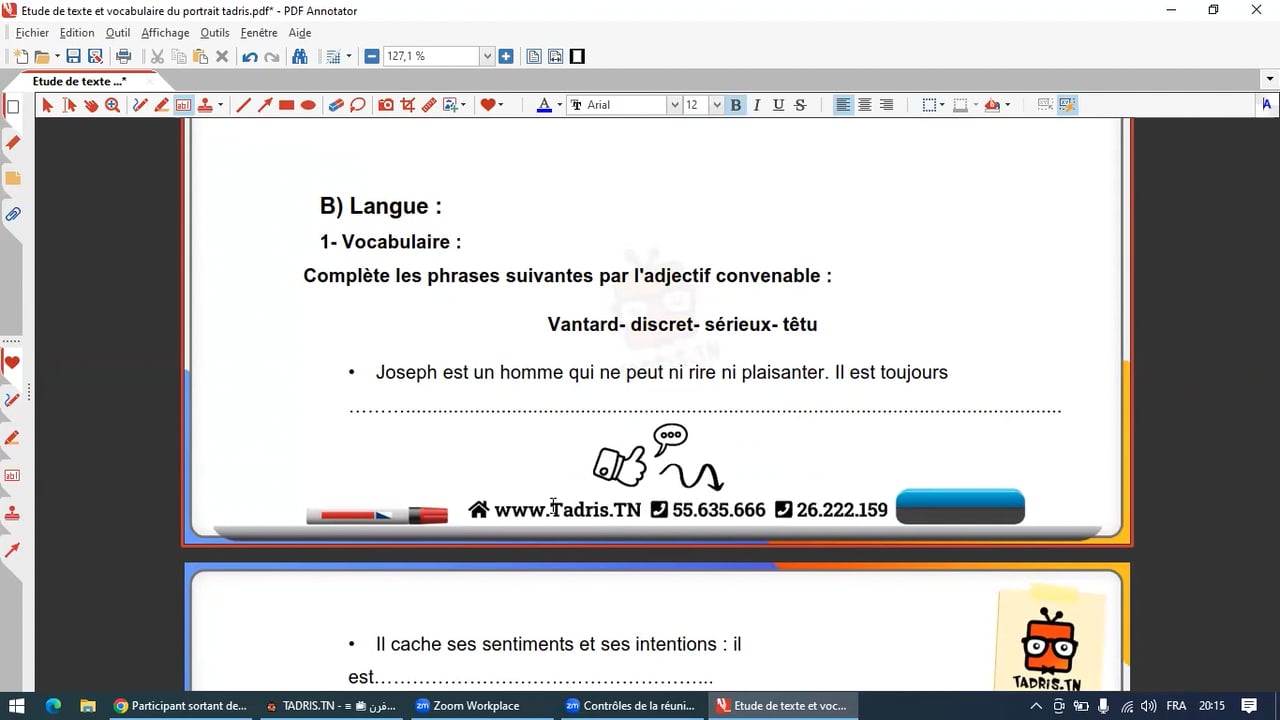Open the 127,1 % zoom level combo box

[x=439, y=57]
